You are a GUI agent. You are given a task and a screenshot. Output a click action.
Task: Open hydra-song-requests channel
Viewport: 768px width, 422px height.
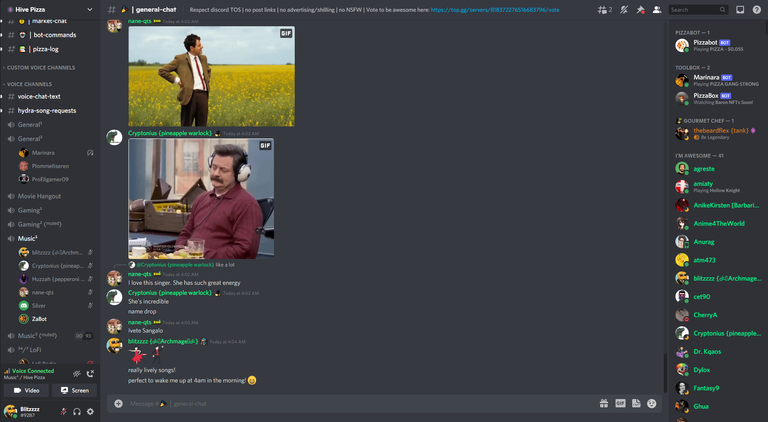click(x=49, y=111)
